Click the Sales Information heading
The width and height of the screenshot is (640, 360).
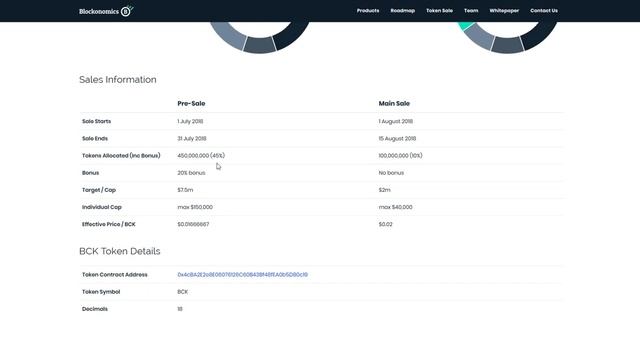(x=118, y=80)
